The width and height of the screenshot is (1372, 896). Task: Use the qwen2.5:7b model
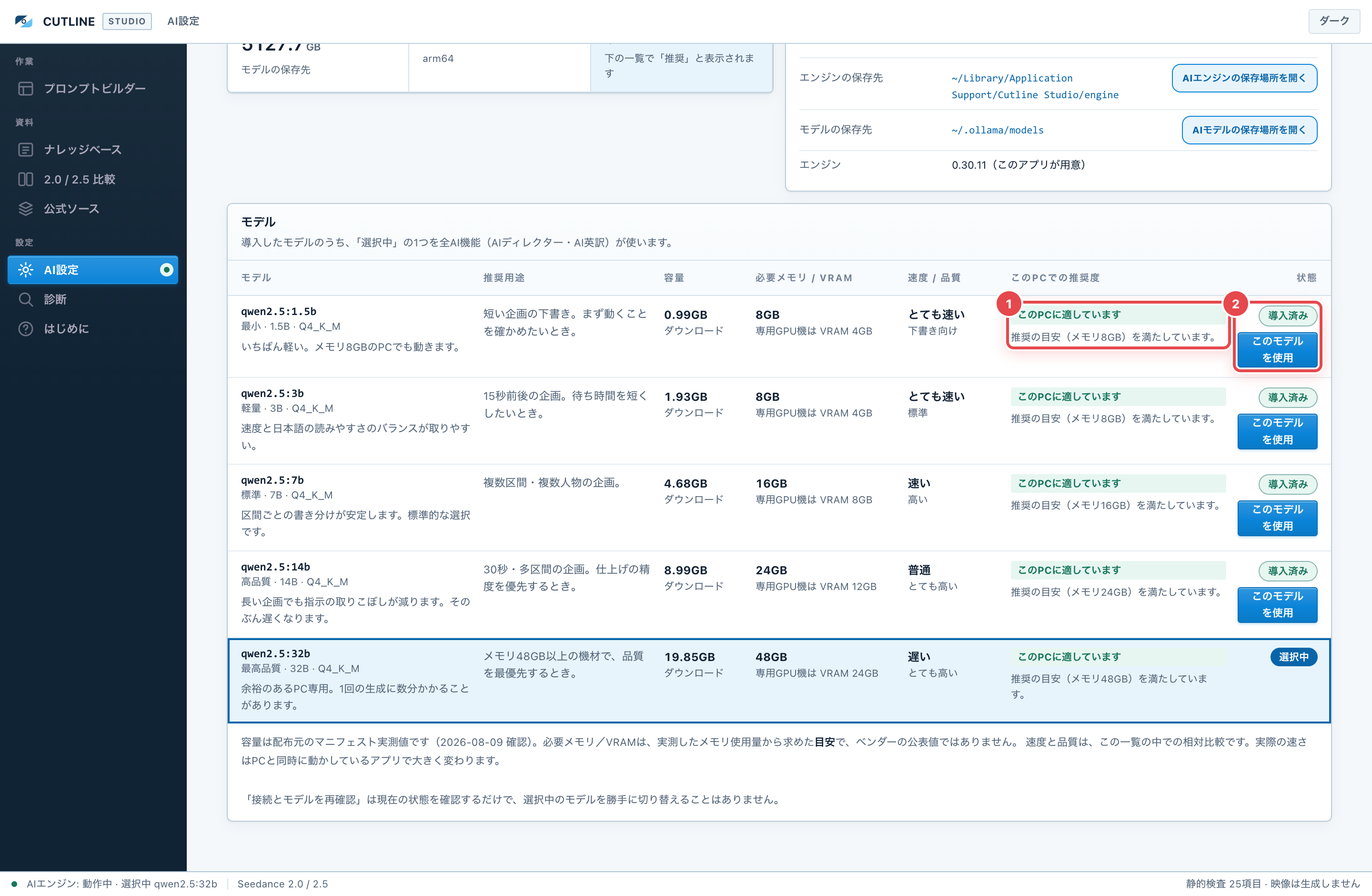pyautogui.click(x=1277, y=518)
